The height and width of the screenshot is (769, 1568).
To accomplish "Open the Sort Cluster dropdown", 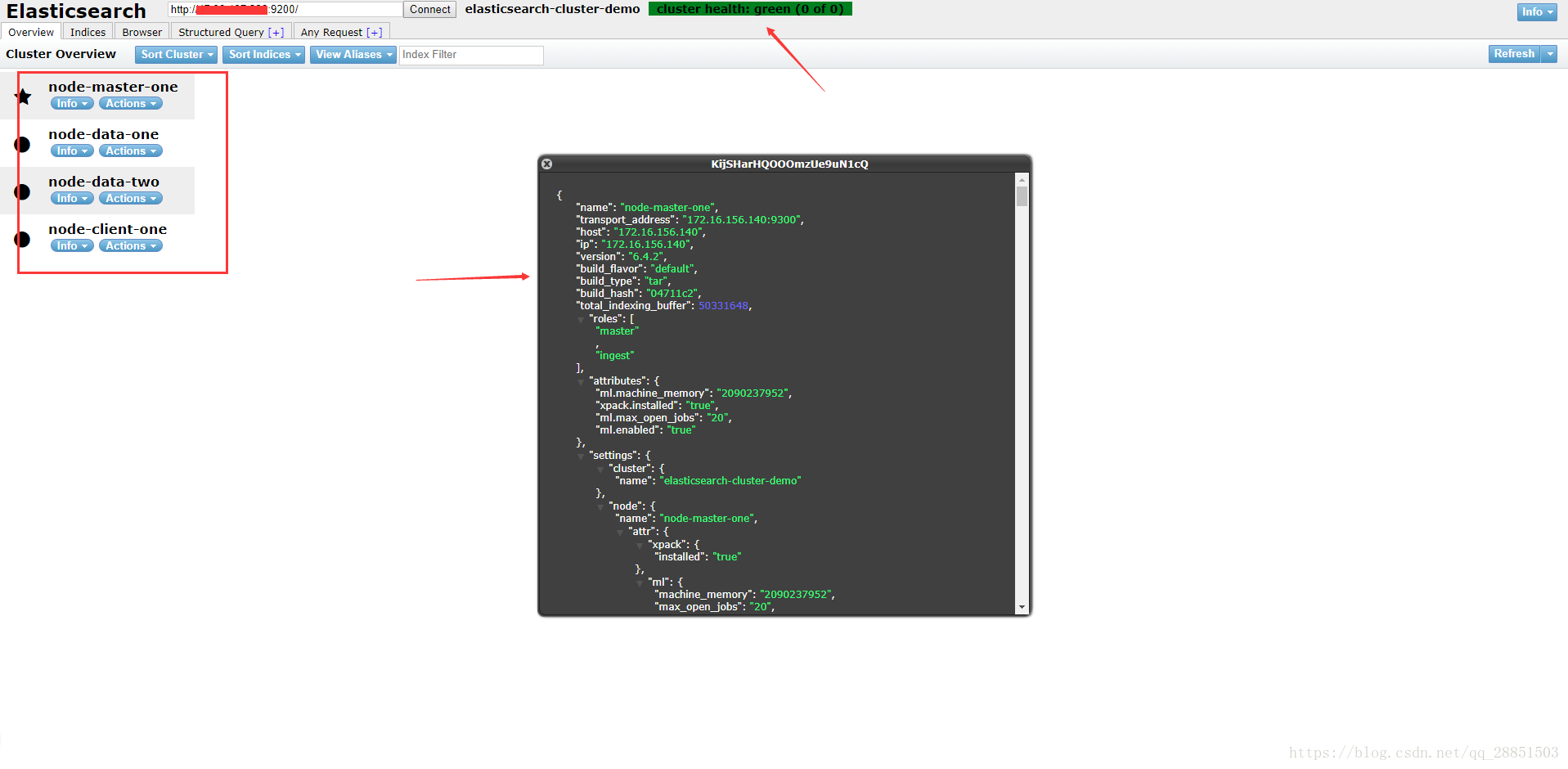I will 176,54.
